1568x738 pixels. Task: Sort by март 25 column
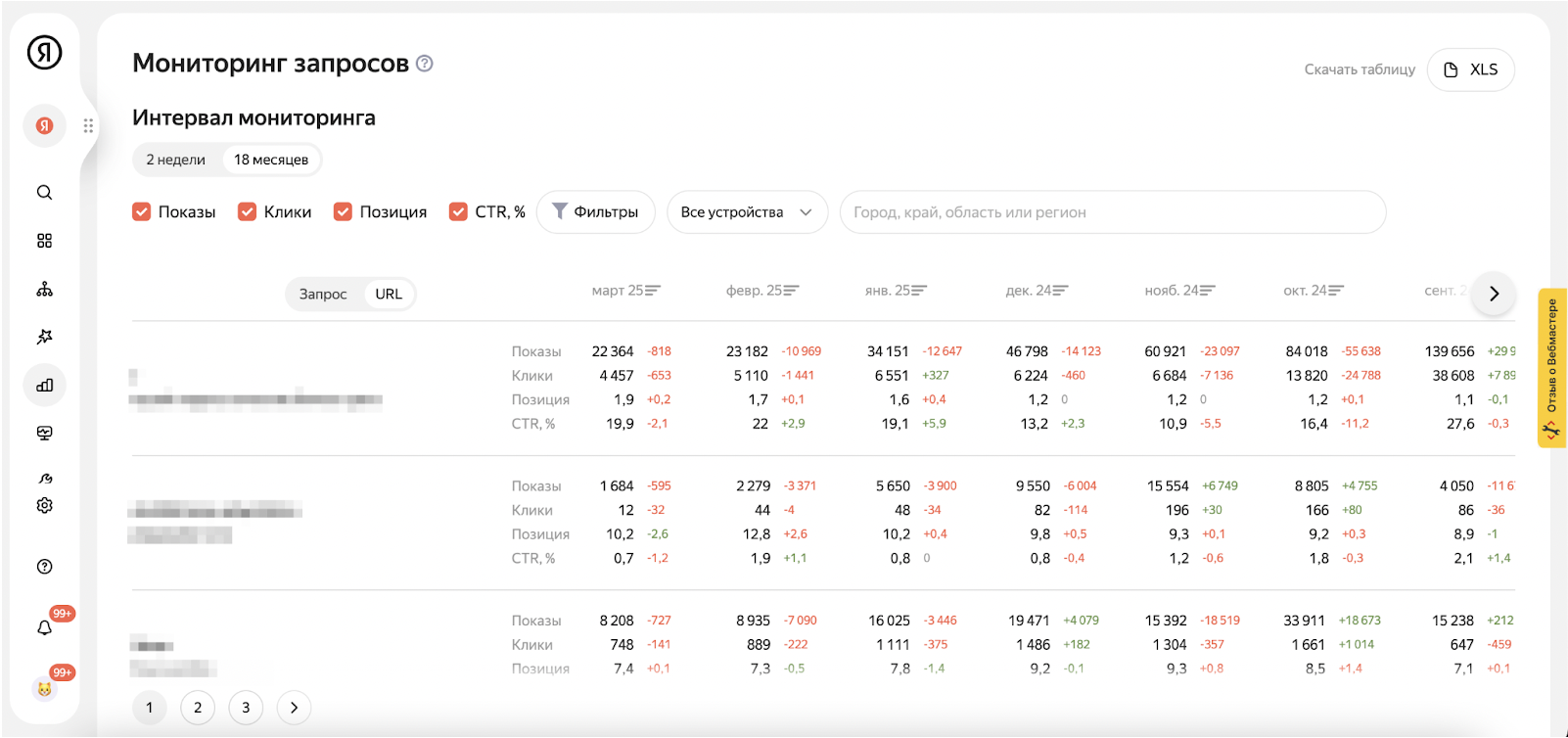tap(626, 291)
